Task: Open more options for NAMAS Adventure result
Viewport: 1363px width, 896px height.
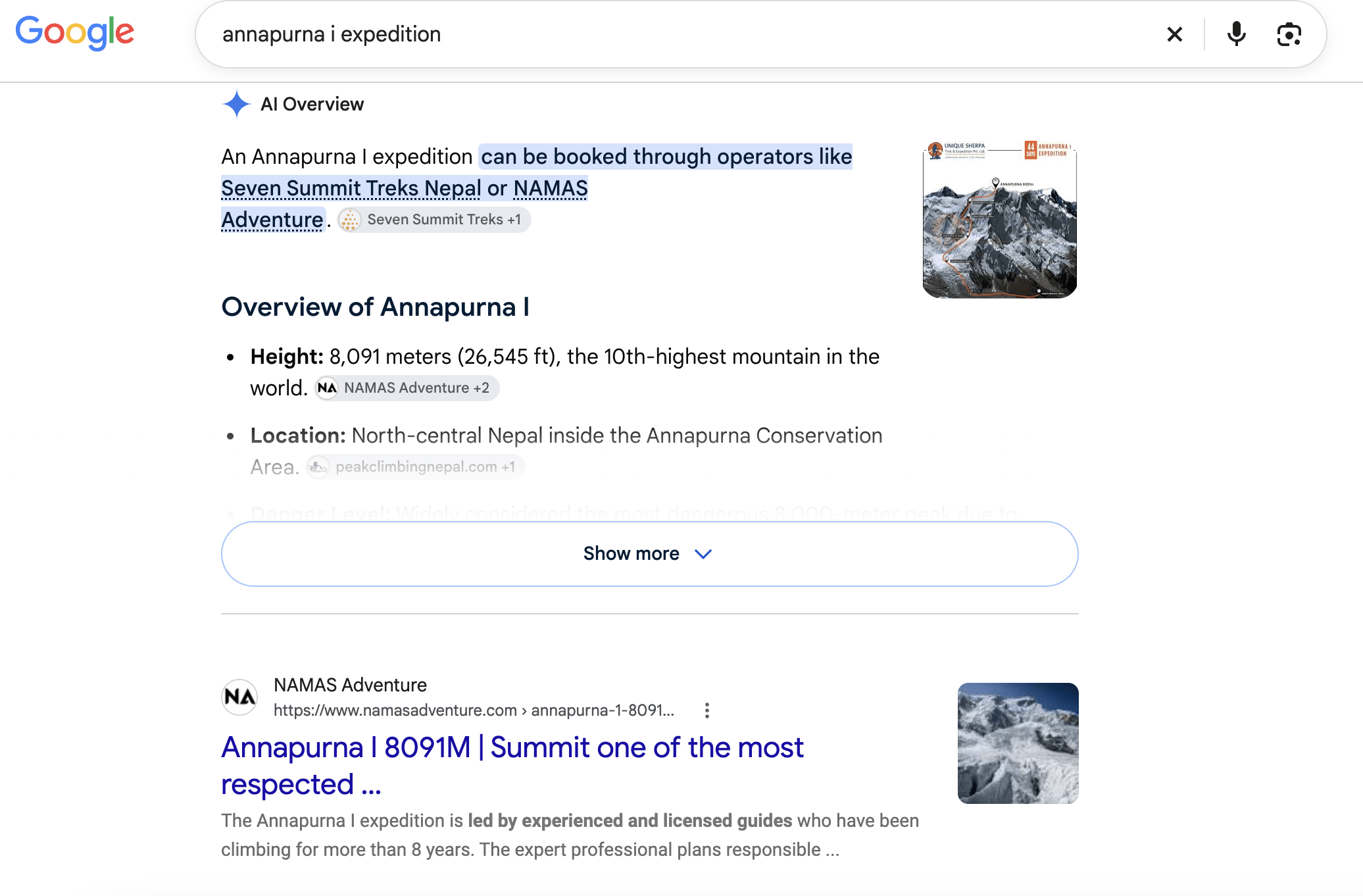Action: [x=706, y=710]
